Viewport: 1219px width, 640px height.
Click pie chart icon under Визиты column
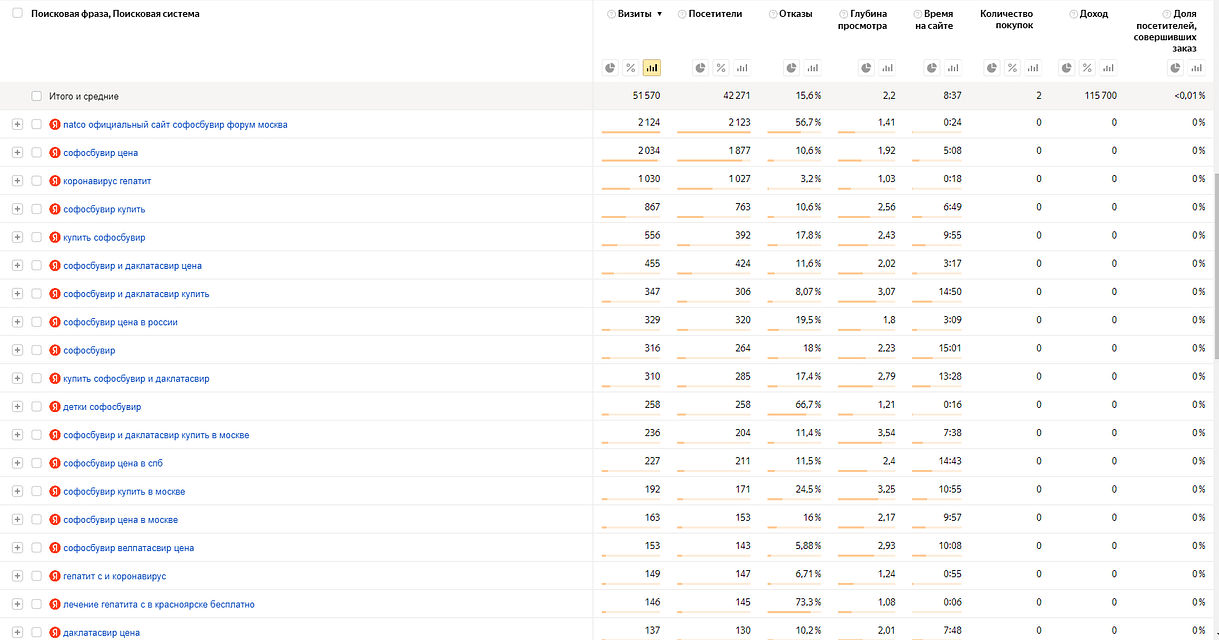coord(610,68)
